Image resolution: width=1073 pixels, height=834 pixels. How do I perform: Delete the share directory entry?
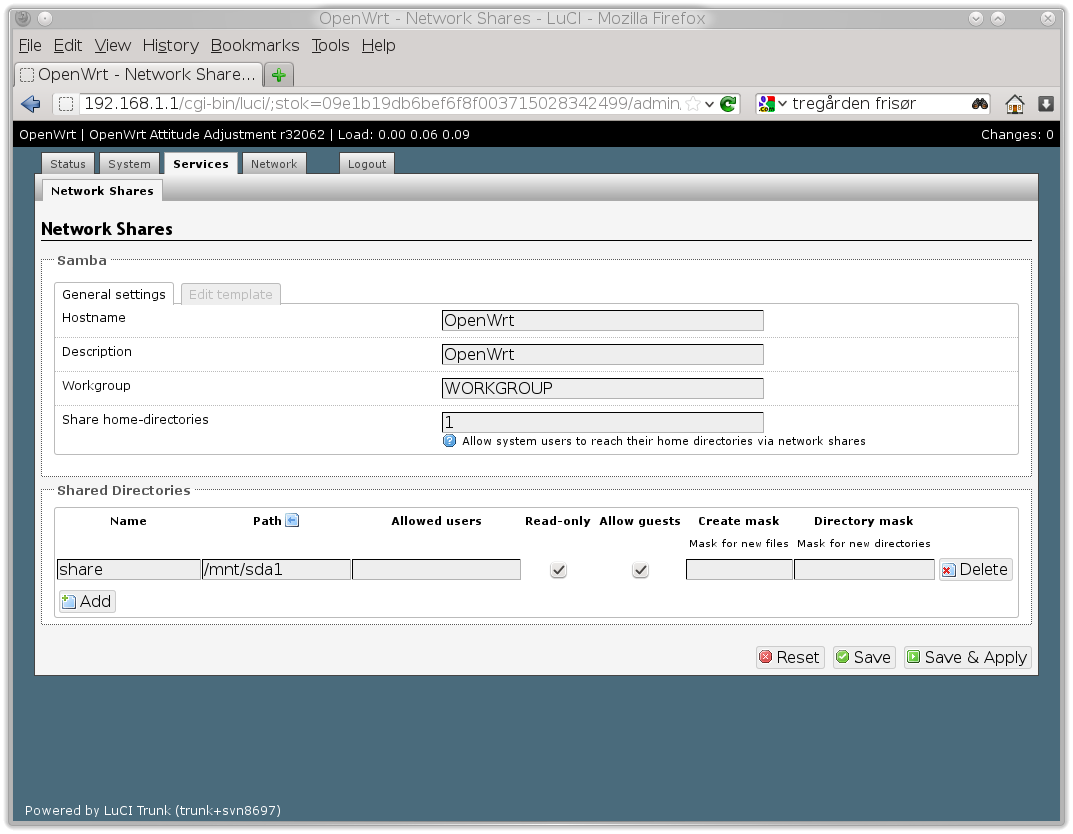tap(976, 569)
